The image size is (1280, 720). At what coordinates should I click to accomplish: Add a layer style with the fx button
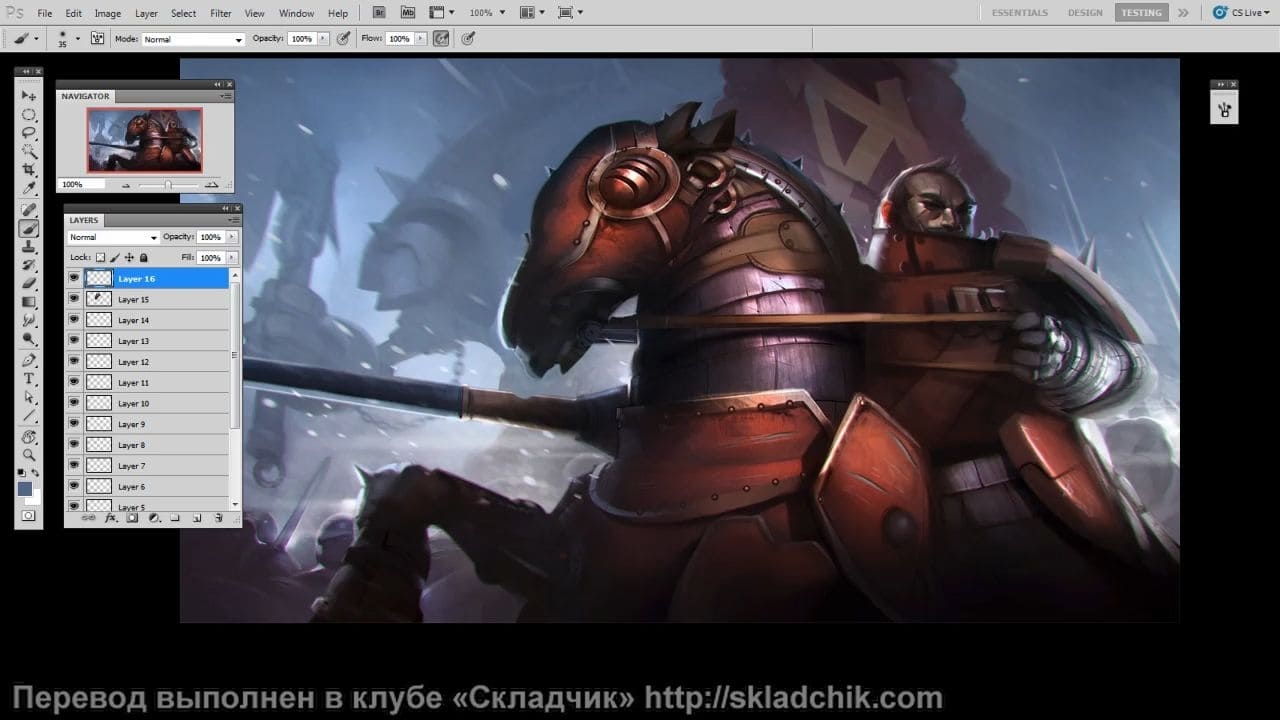pyautogui.click(x=111, y=518)
